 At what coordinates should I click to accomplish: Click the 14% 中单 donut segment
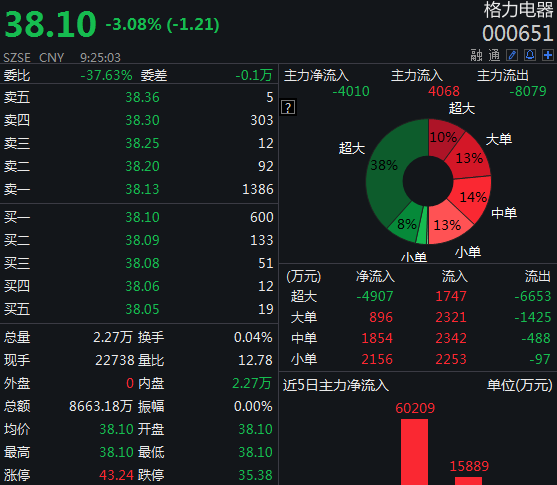[x=472, y=198]
